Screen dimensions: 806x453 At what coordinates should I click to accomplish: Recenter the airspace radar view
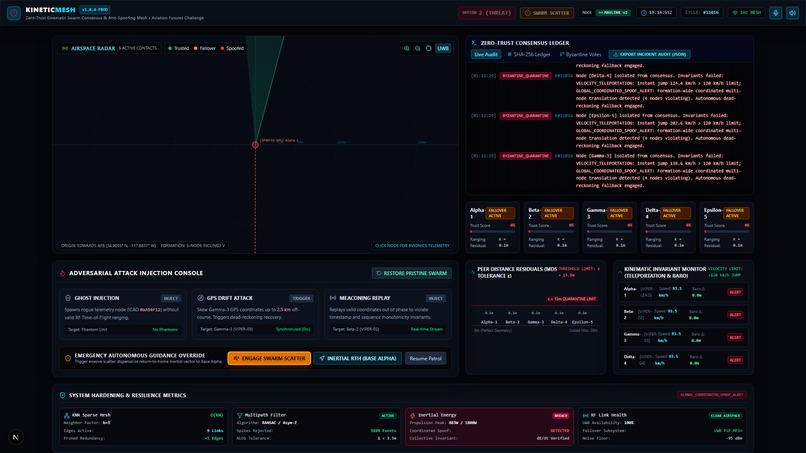point(428,48)
